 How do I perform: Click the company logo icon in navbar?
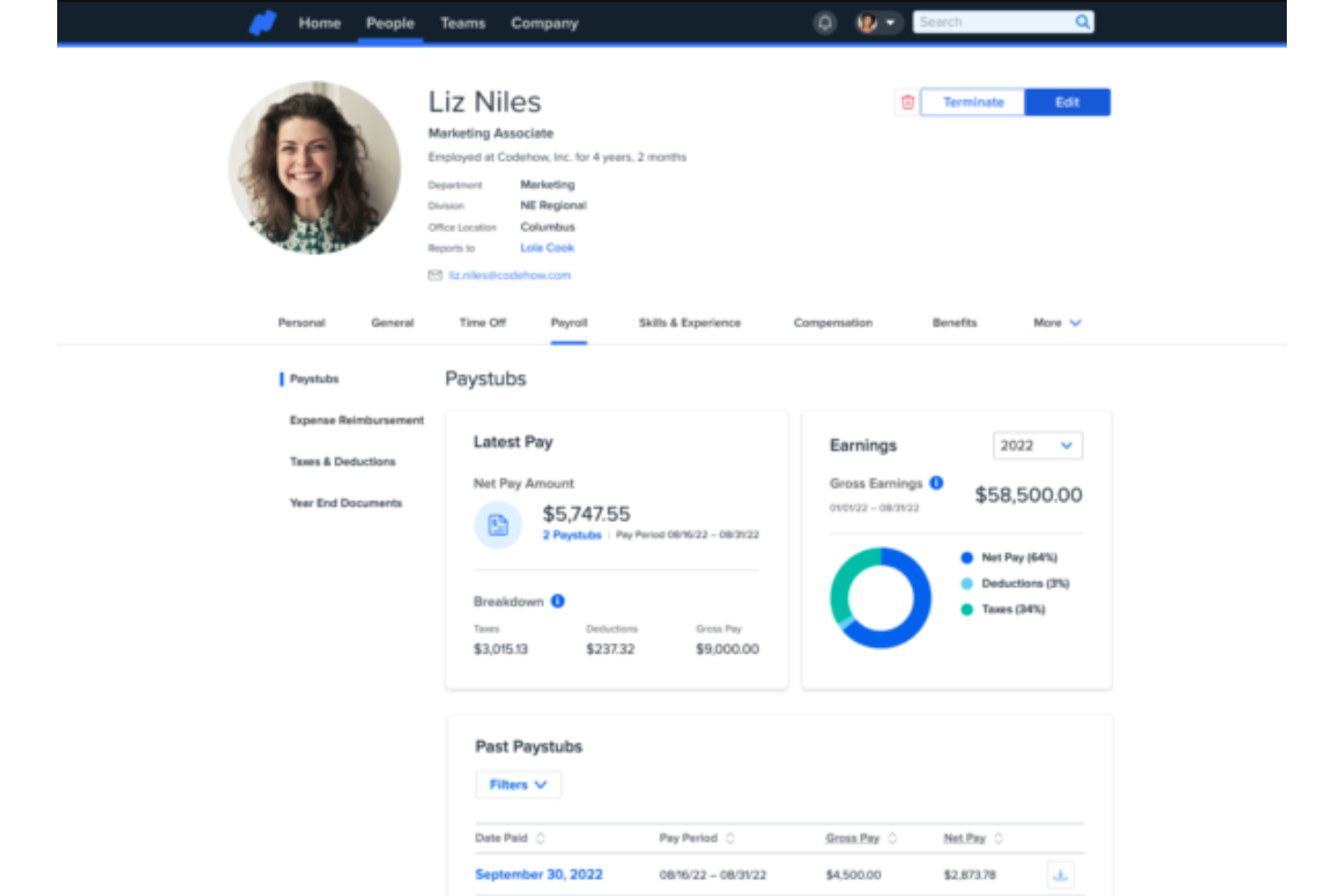point(262,23)
